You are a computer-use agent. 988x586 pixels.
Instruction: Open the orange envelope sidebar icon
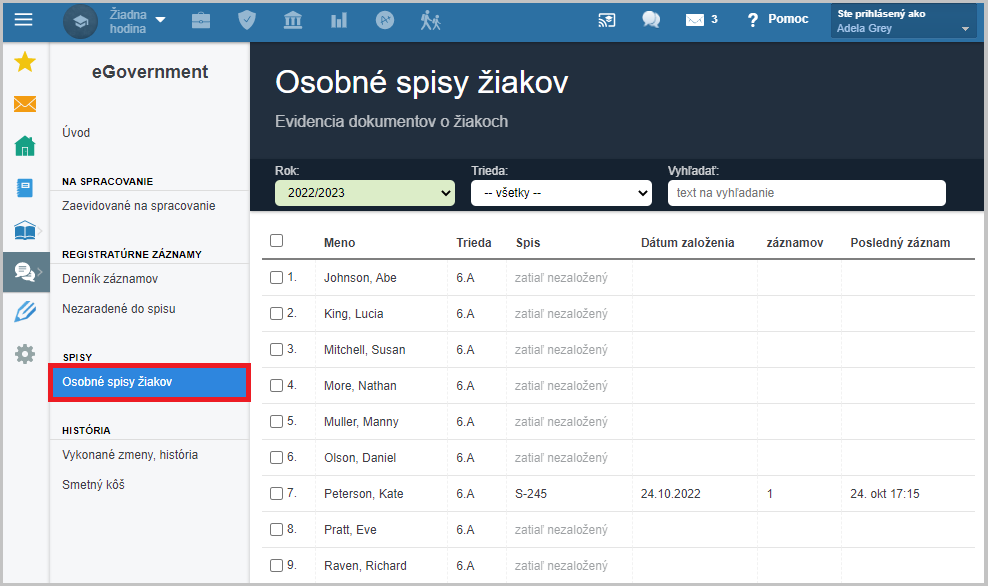click(25, 104)
